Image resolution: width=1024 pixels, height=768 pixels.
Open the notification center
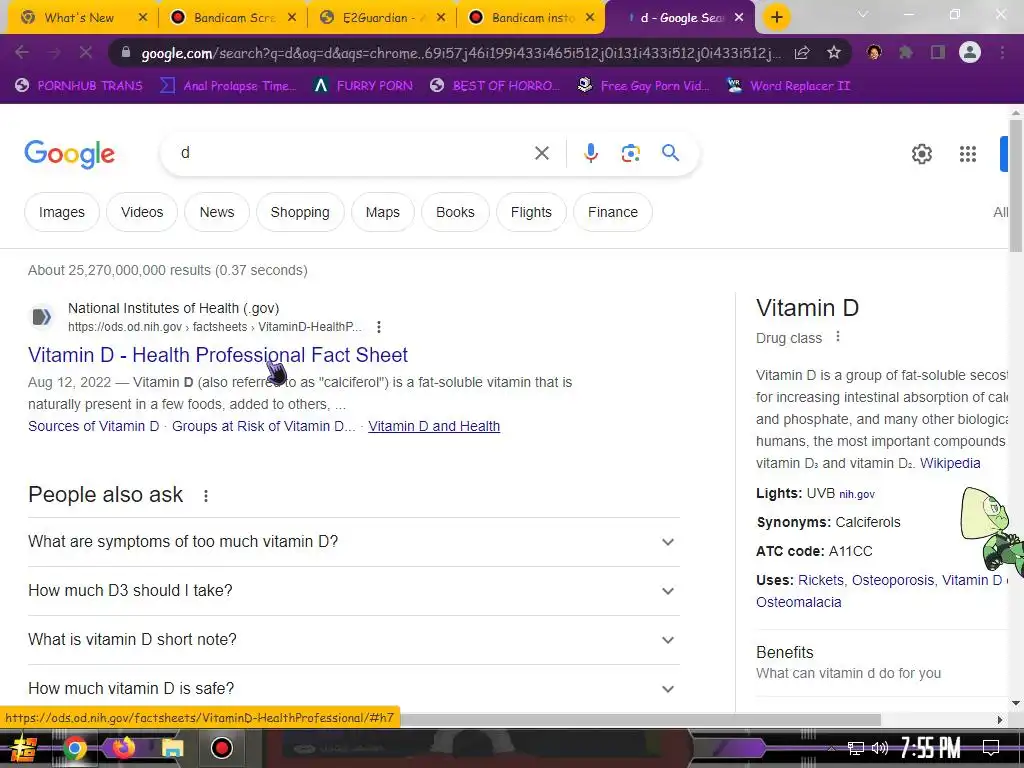click(x=991, y=747)
